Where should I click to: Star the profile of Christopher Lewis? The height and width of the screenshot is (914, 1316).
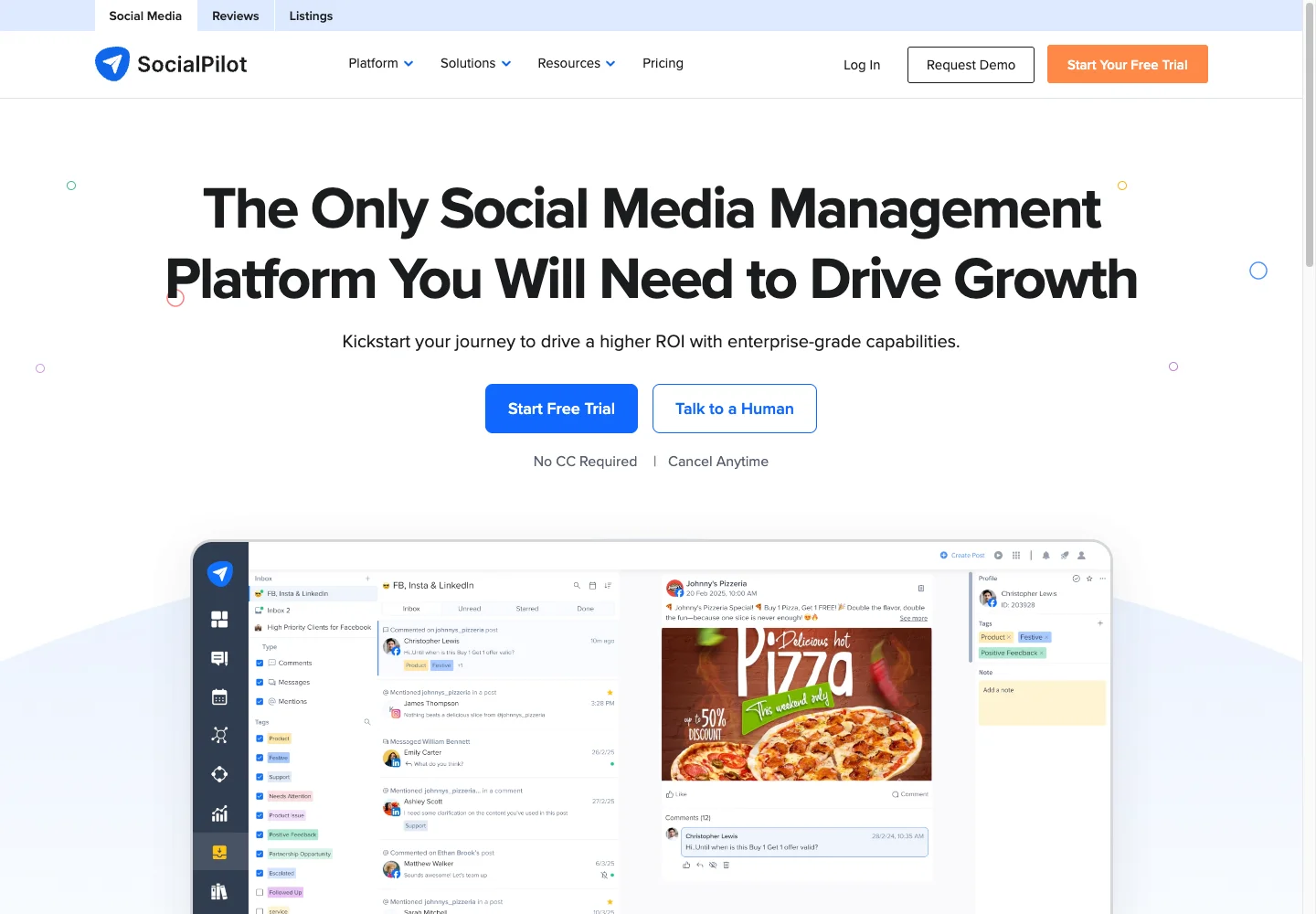(x=1089, y=579)
